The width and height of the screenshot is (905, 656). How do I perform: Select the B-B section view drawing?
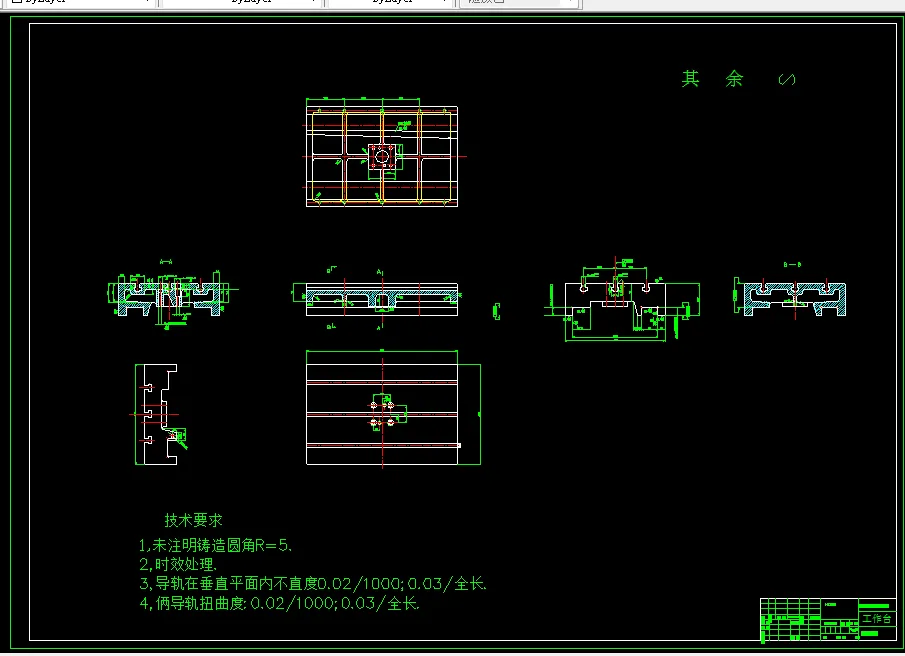click(x=790, y=298)
